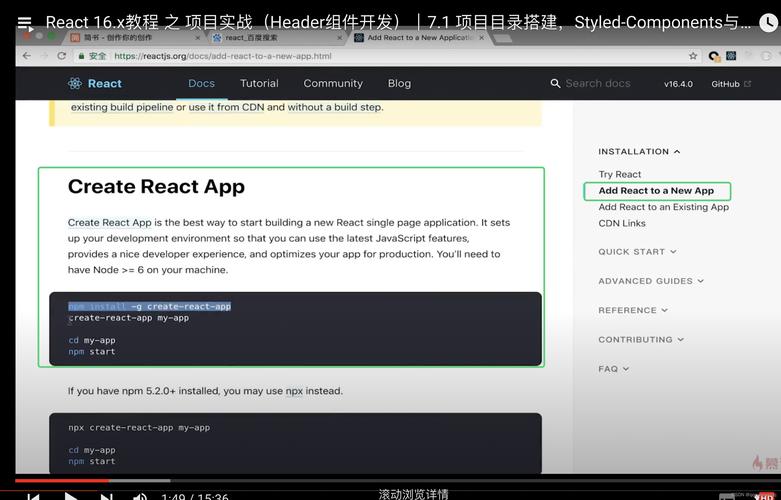Close the Add React to a New Application tab
Image resolution: width=781 pixels, height=500 pixels.
coord(482,37)
